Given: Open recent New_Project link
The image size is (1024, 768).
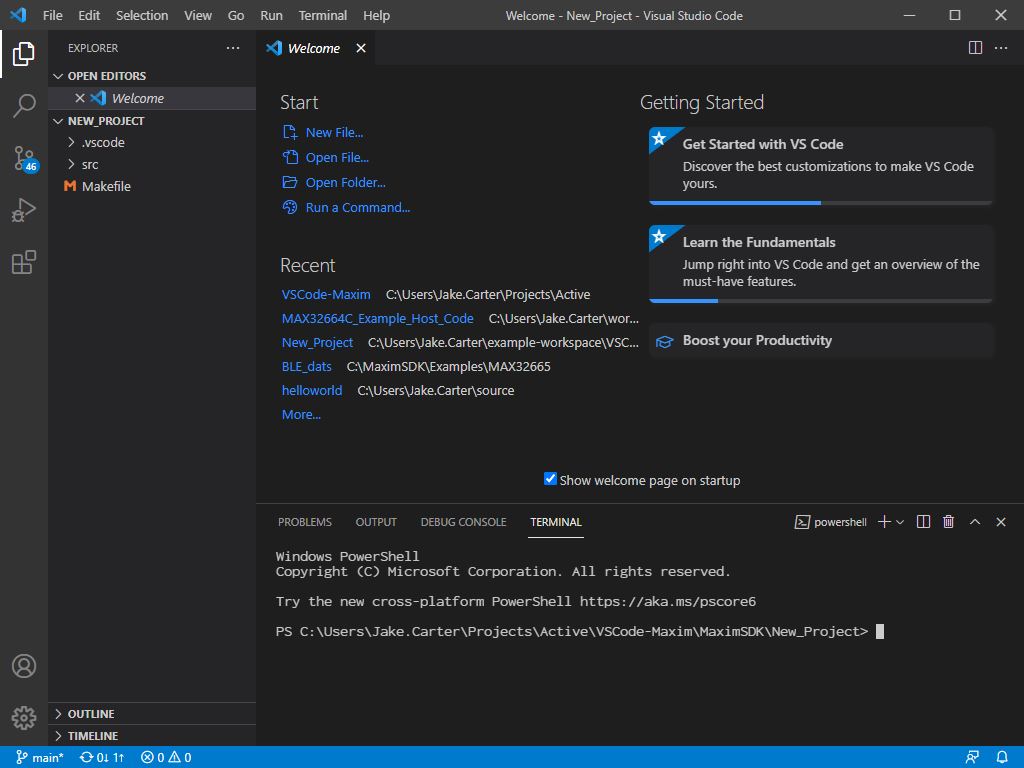Looking at the screenshot, I should point(317,342).
